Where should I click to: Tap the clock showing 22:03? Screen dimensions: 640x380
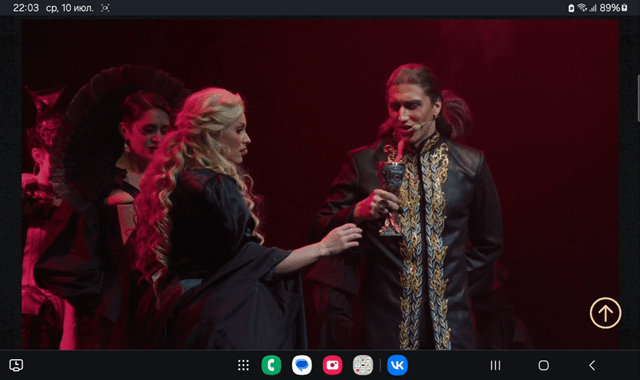(26, 8)
